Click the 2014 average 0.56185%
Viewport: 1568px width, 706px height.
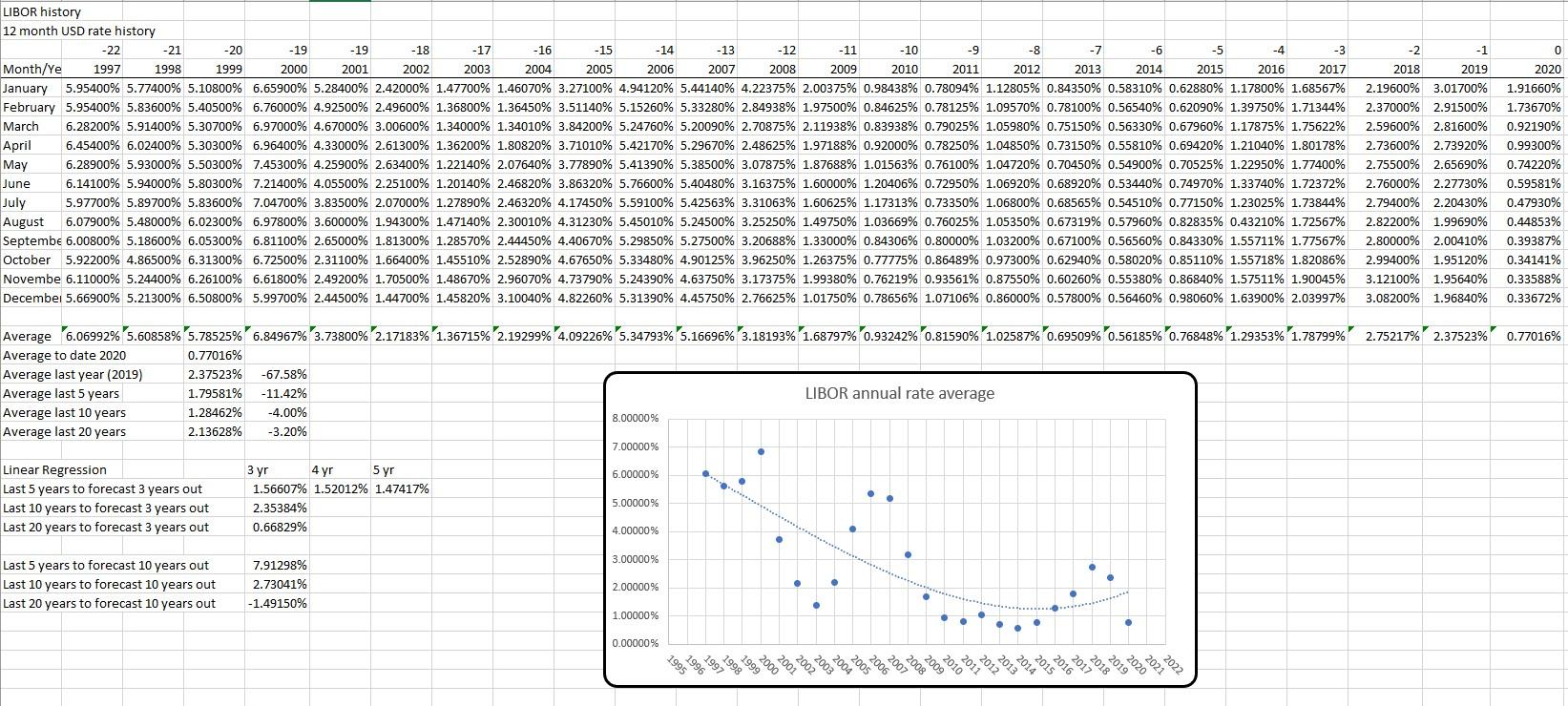click(x=1134, y=336)
